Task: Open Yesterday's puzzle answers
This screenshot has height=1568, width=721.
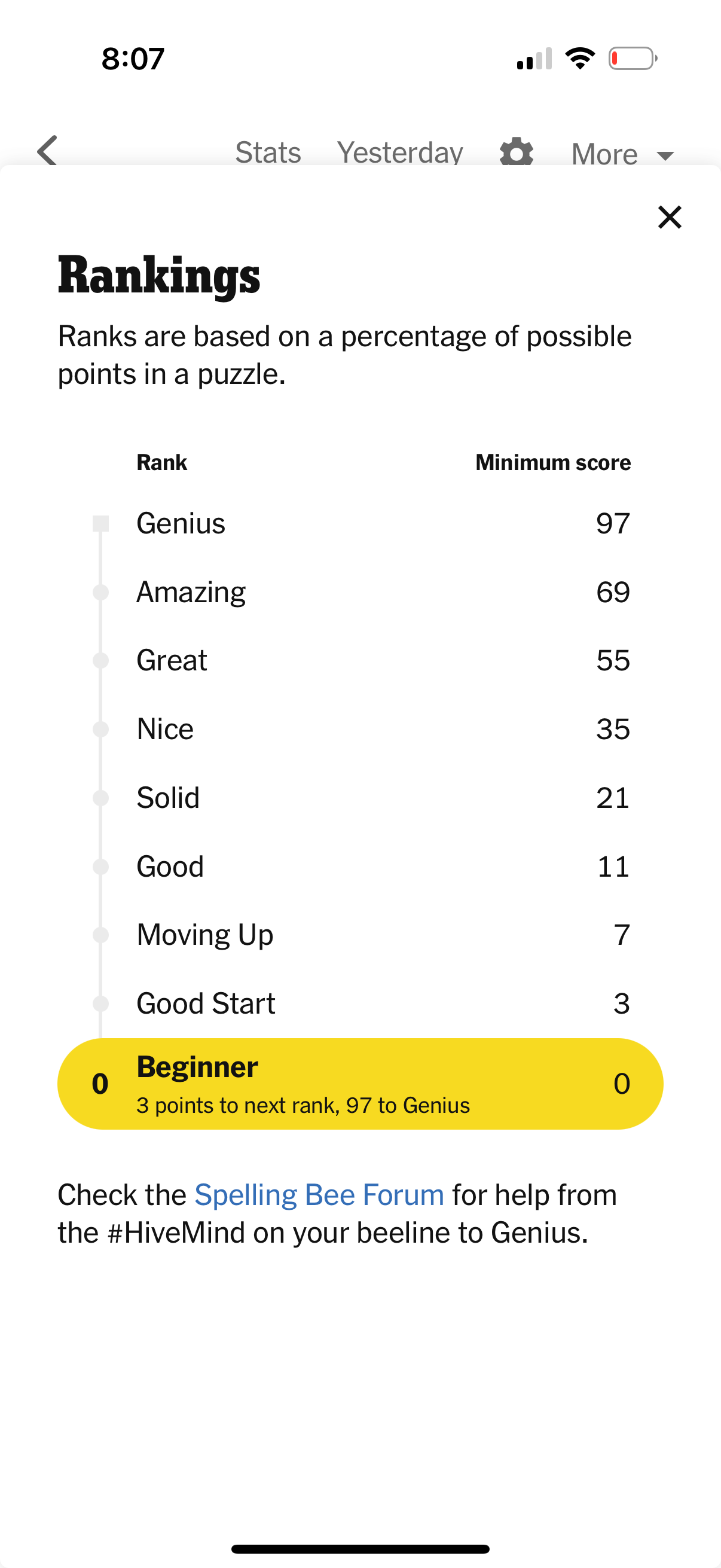Action: (x=401, y=152)
